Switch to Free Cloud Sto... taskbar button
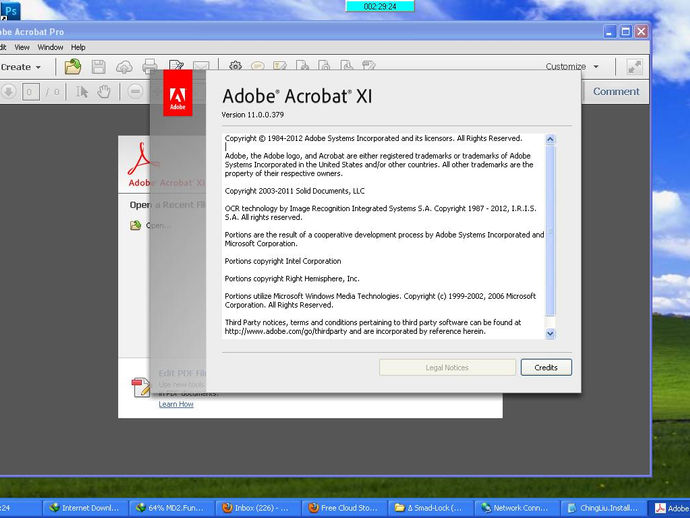Screen dimensions: 690x518 pos(345,508)
